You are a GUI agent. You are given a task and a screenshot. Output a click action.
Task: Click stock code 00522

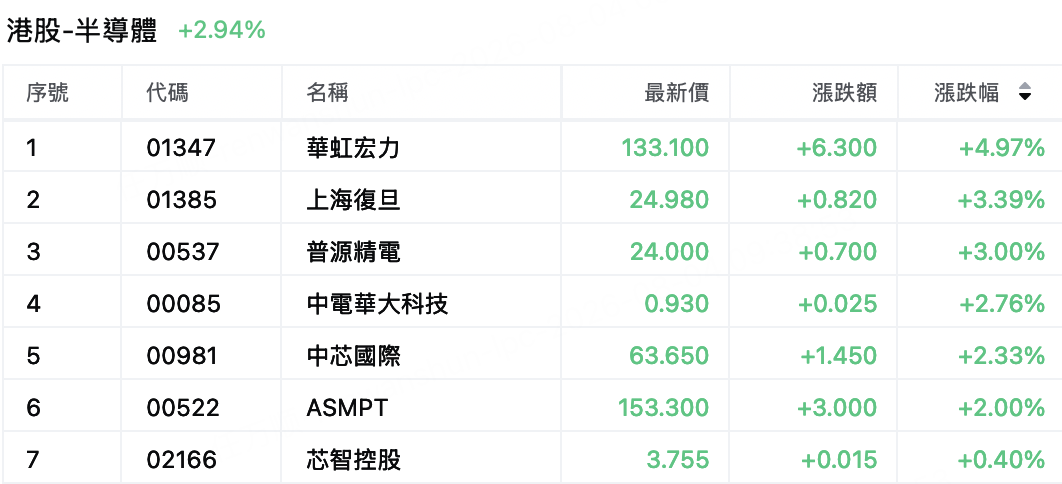183,408
